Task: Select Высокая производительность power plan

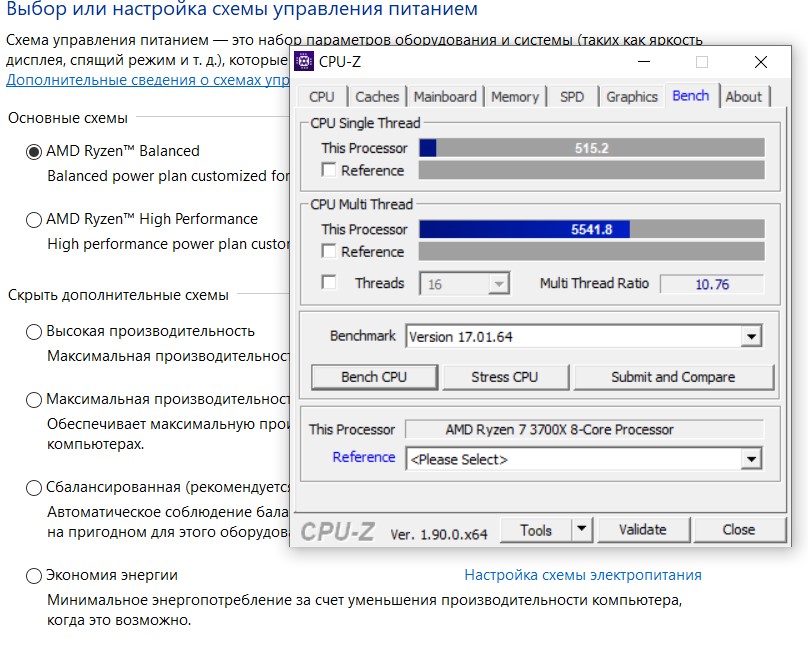Action: coord(34,332)
